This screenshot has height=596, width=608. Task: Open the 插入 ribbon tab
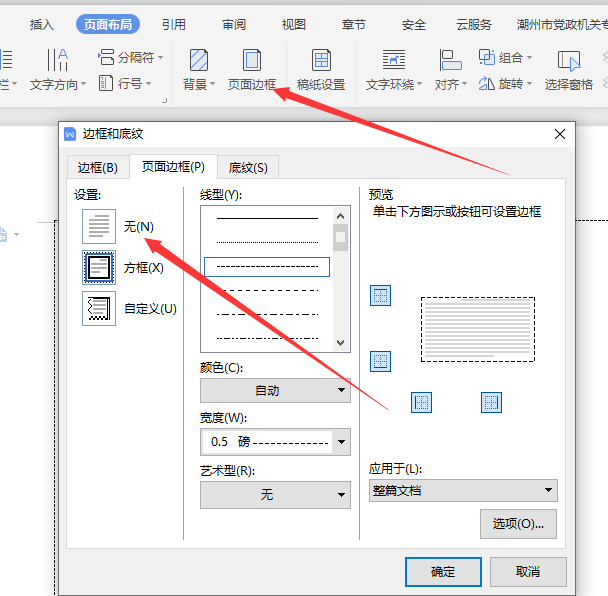41,25
